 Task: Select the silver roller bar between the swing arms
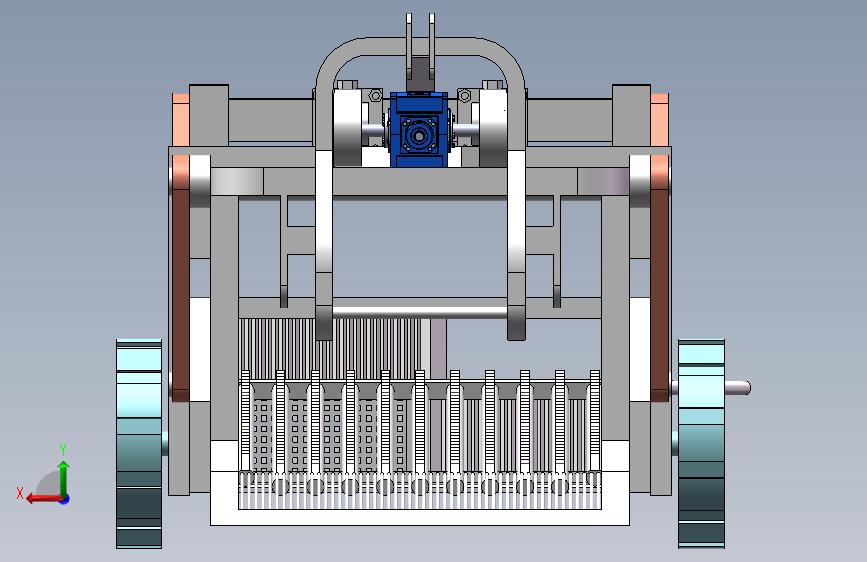[x=420, y=313]
